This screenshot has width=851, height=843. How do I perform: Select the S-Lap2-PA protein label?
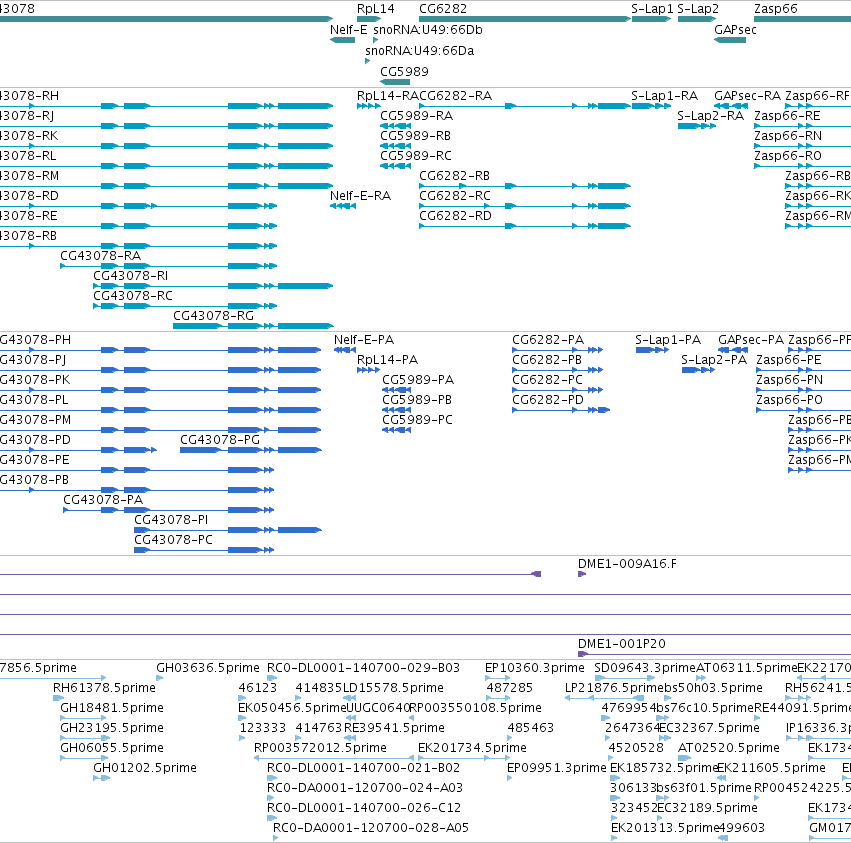point(714,360)
